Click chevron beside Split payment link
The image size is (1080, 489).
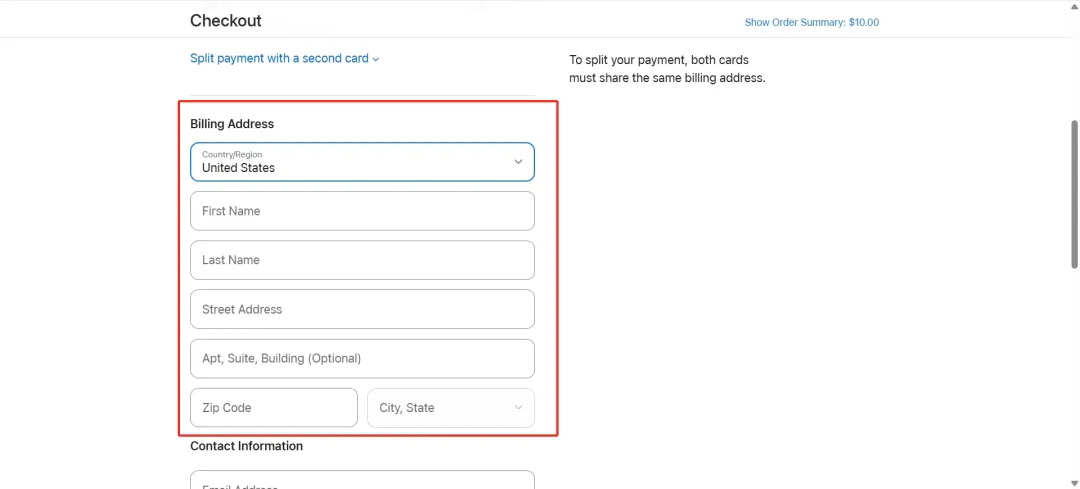pos(375,59)
